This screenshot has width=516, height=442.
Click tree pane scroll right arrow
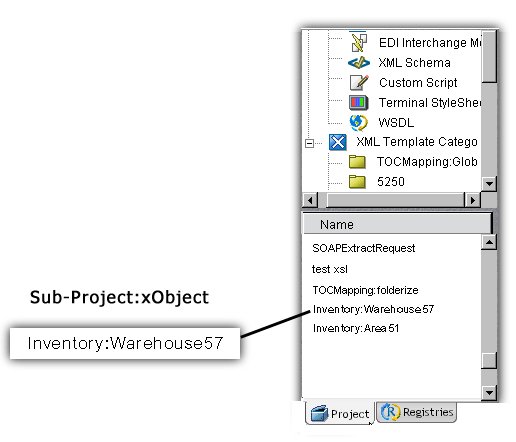coord(472,200)
